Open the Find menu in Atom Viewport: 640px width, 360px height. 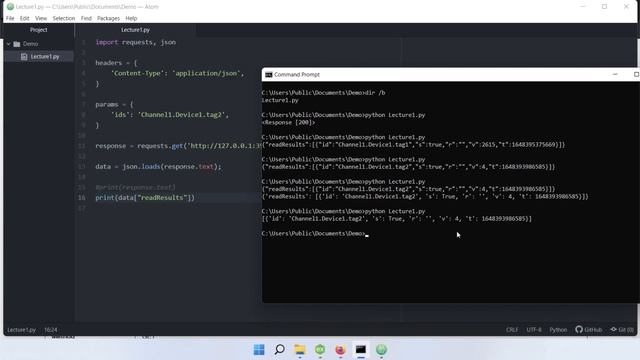coord(86,18)
